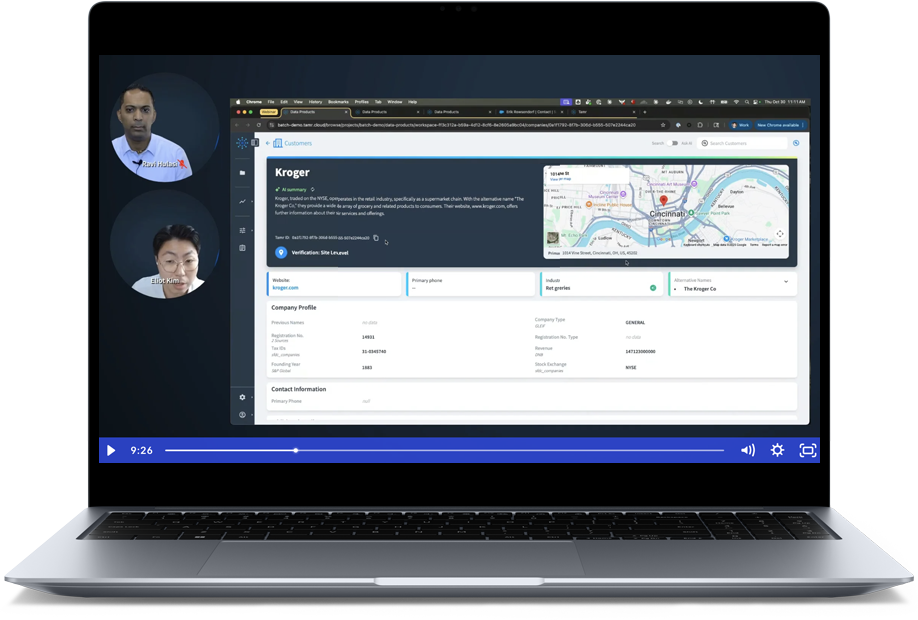
Task: Mute the video volume speaker icon
Action: click(748, 450)
